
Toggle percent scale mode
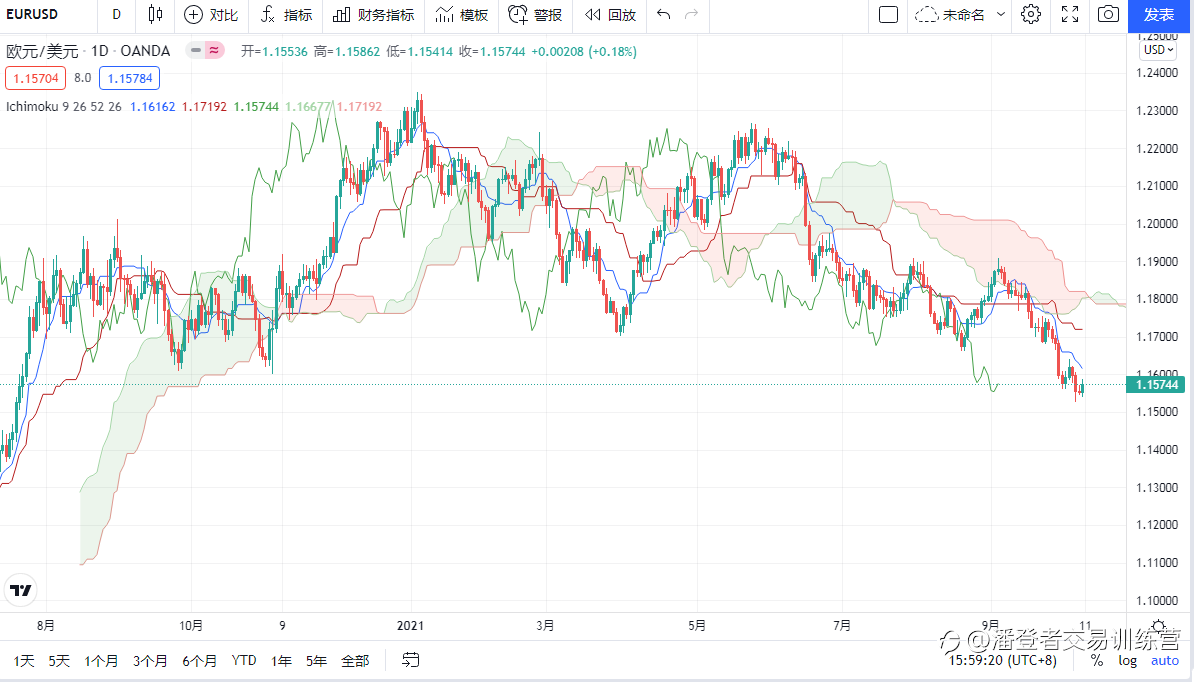click(x=1097, y=660)
